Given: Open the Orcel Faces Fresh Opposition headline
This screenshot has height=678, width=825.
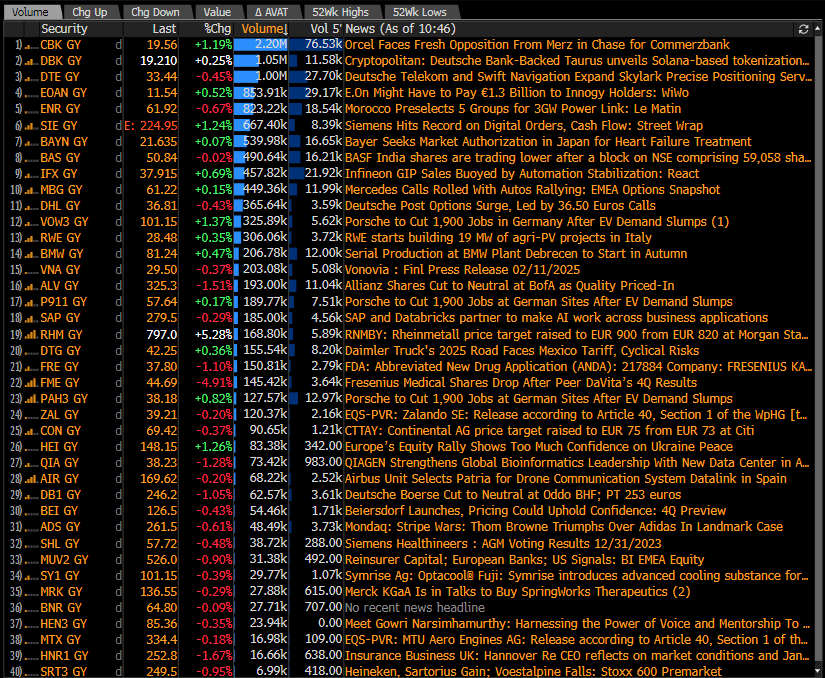Looking at the screenshot, I should tap(537, 45).
